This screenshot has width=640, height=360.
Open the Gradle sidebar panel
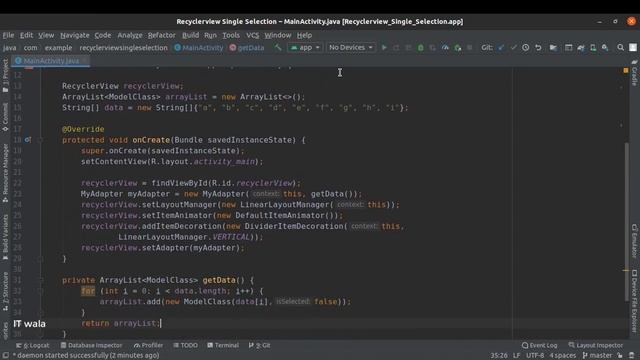634,73
